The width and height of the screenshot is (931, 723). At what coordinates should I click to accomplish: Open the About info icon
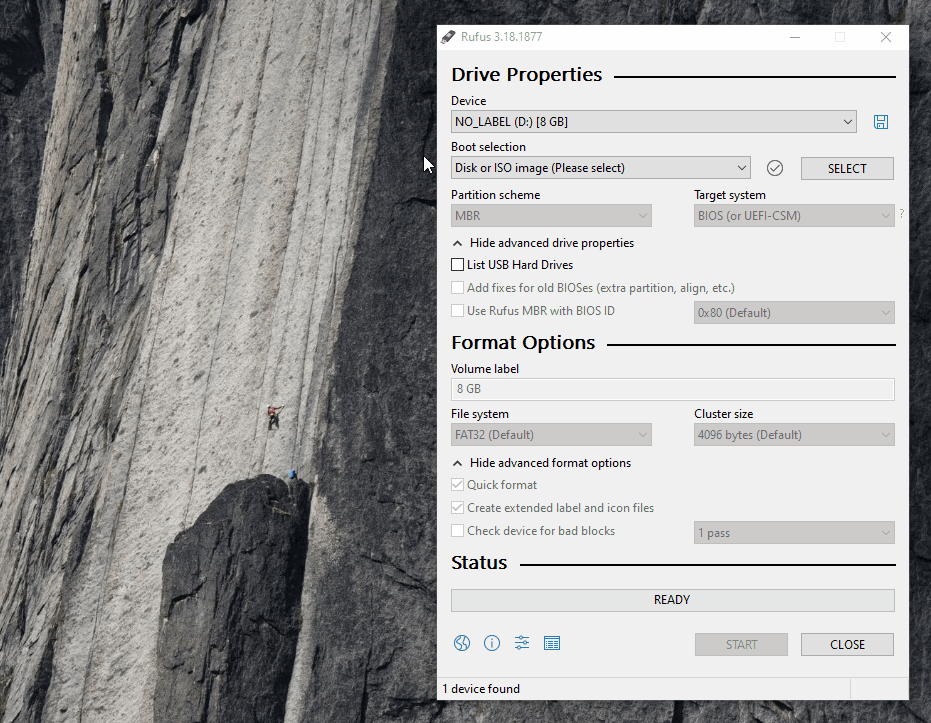(492, 643)
